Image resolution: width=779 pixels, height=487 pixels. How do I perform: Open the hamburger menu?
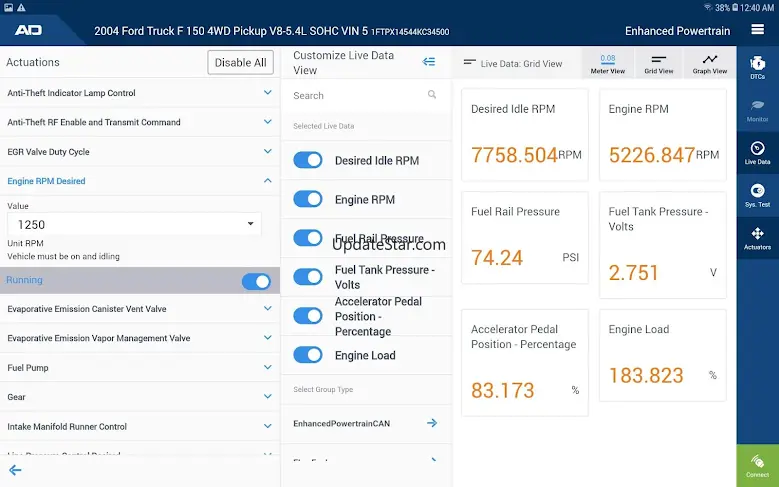tap(757, 30)
